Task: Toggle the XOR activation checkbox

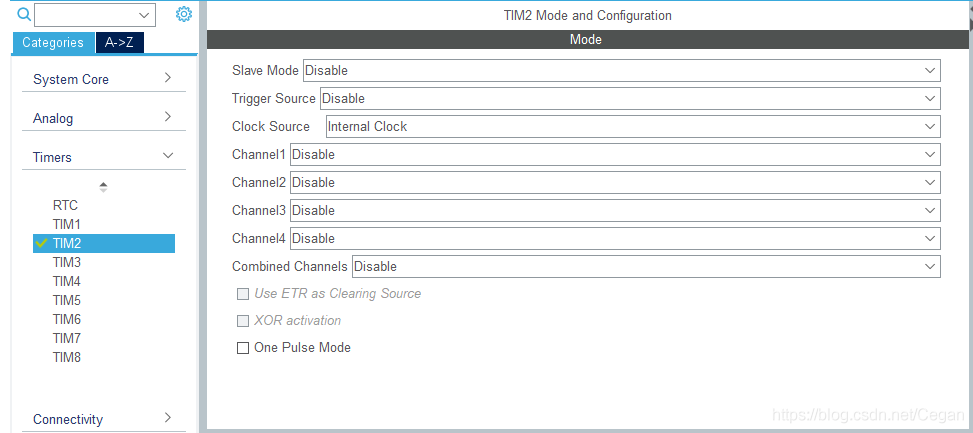Action: [243, 321]
